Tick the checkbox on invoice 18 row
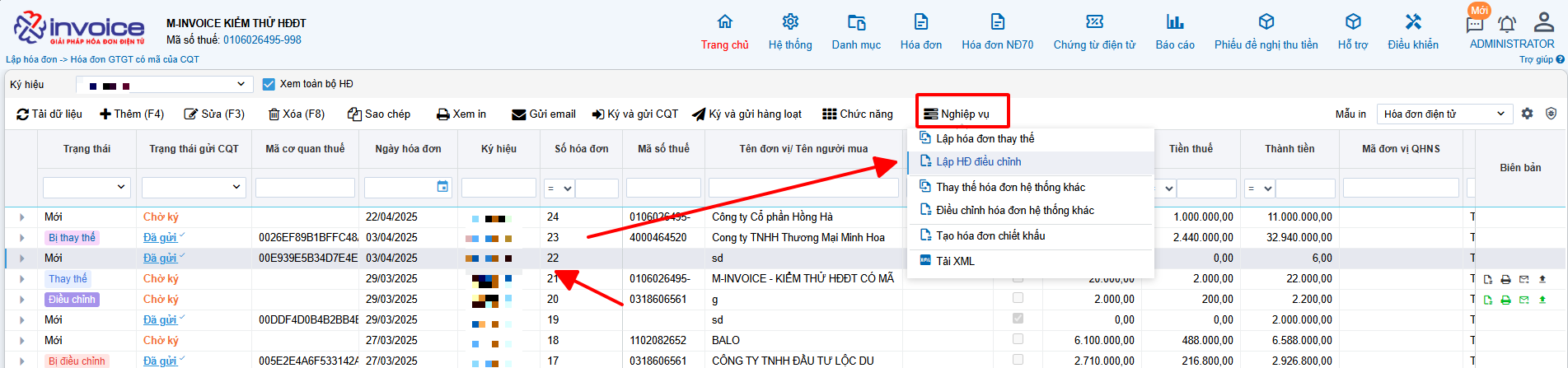This screenshot has height=368, width=1568. coord(1018,339)
